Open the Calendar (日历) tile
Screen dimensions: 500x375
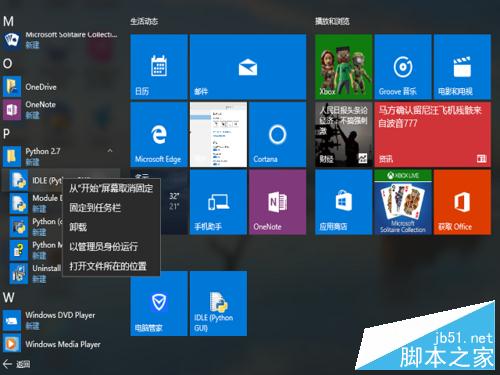159,67
